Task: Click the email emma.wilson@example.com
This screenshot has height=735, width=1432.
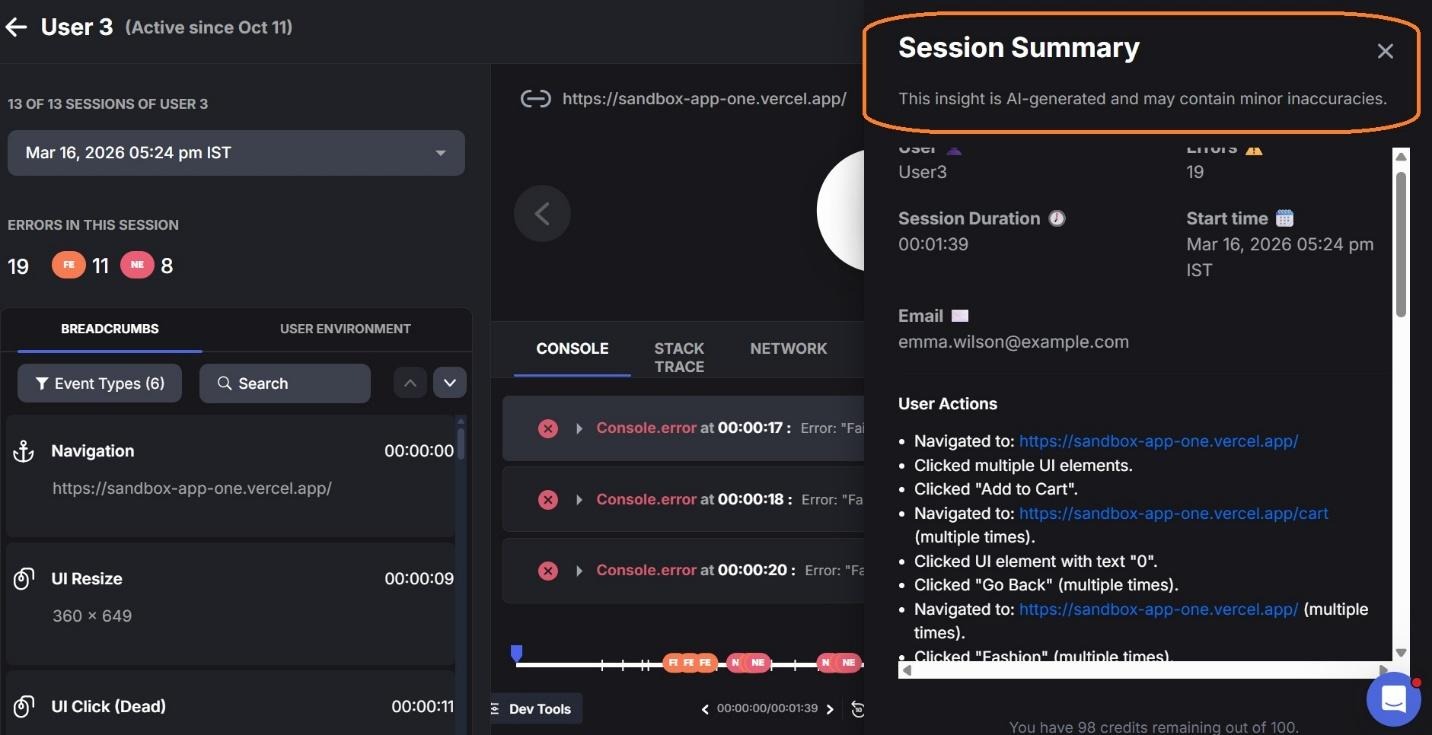Action: click(x=1013, y=342)
